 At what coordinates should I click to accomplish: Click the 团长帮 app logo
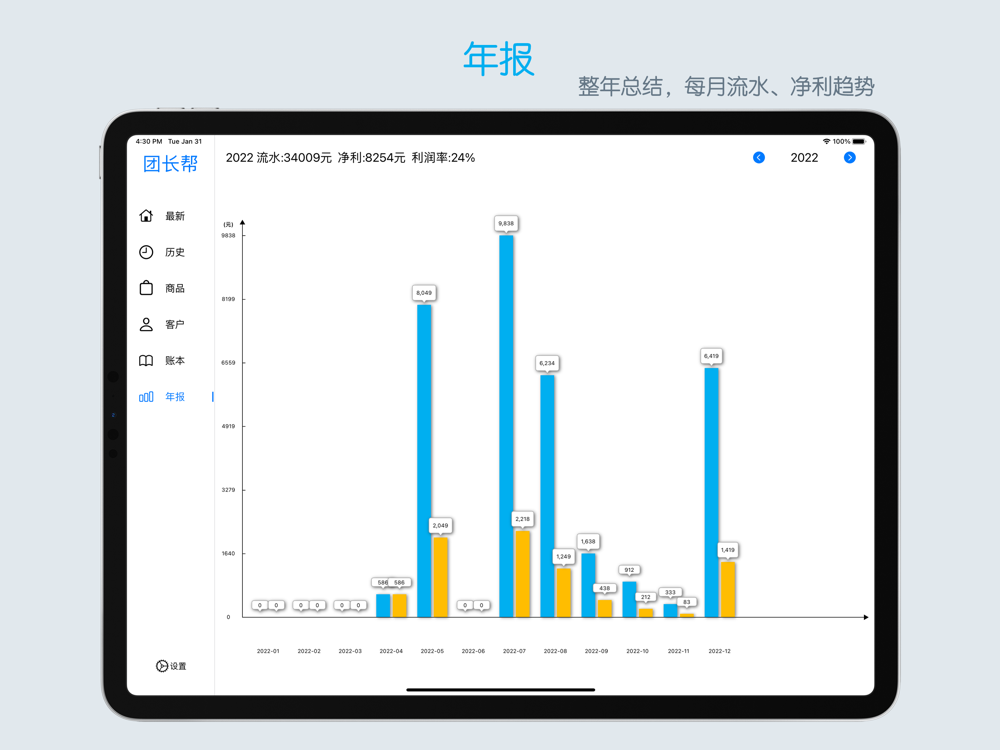coord(170,164)
